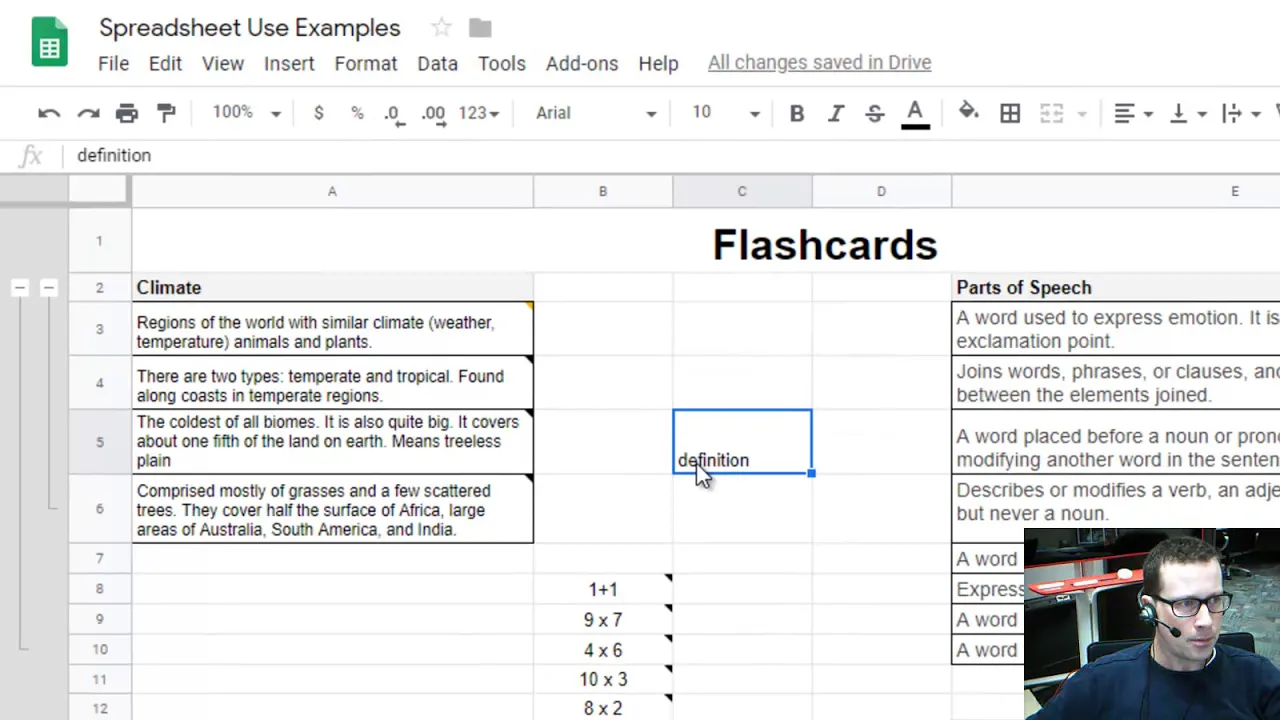Screen dimensions: 1280x720
Task: Click the Borders icon
Action: coord(1010,113)
